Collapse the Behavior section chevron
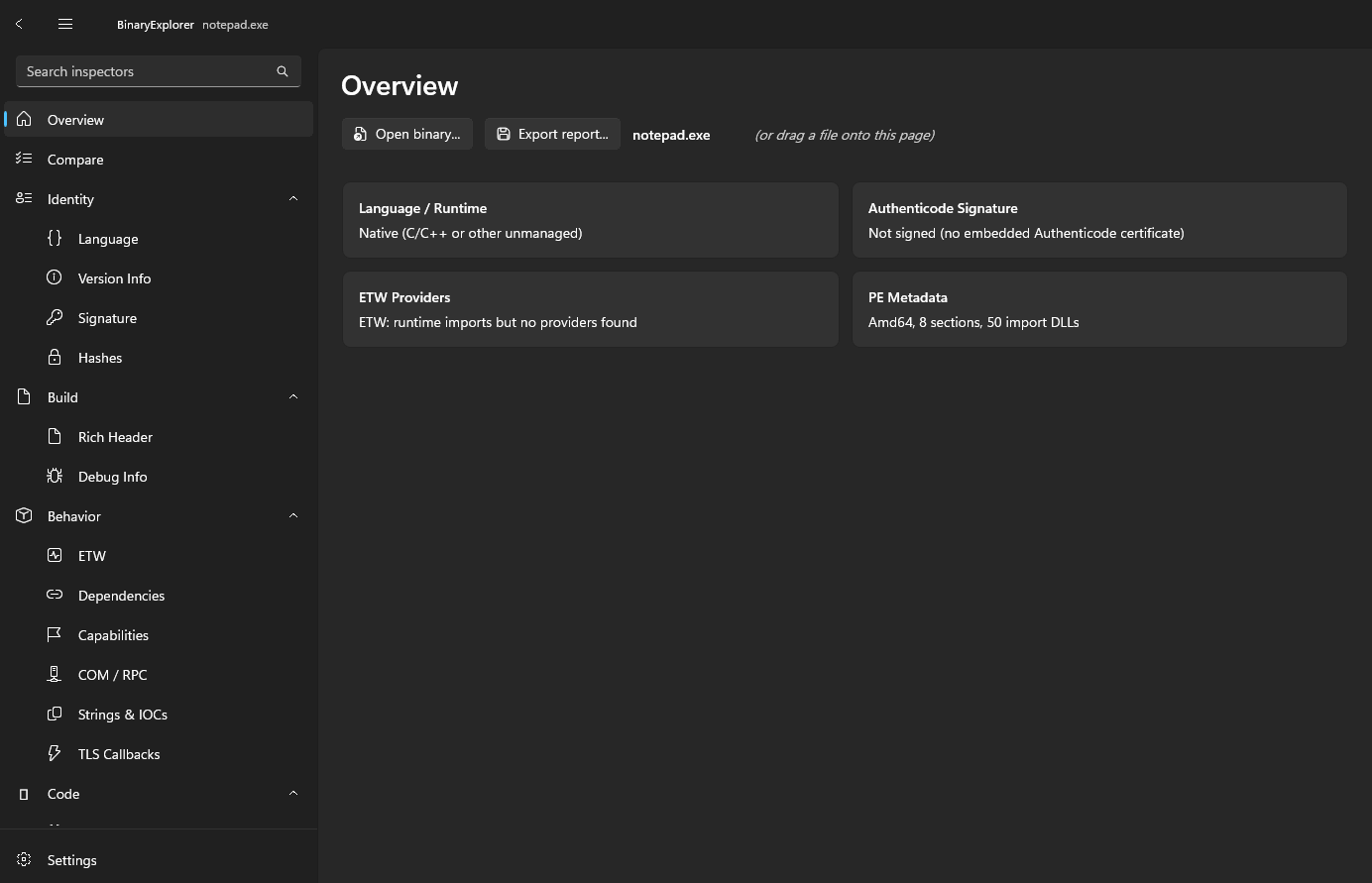1372x883 pixels. pos(293,515)
